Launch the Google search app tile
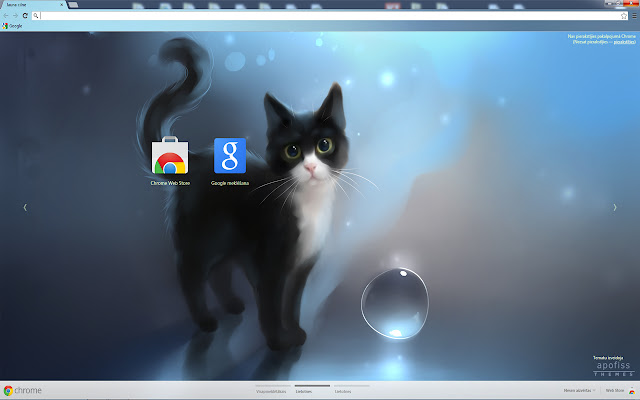 click(230, 160)
